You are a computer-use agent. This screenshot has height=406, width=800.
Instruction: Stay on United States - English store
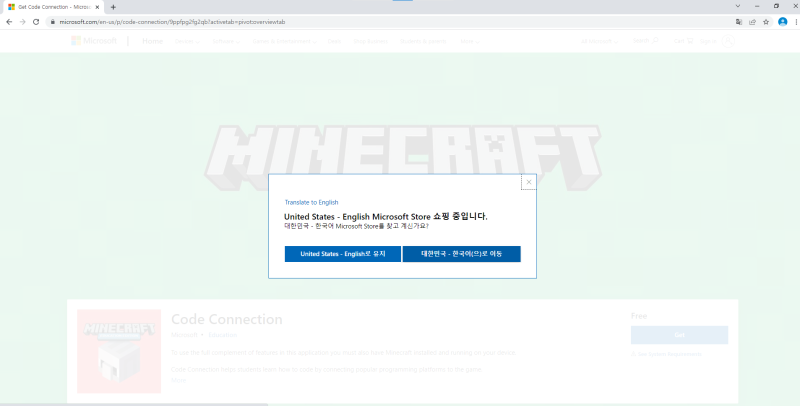343,254
